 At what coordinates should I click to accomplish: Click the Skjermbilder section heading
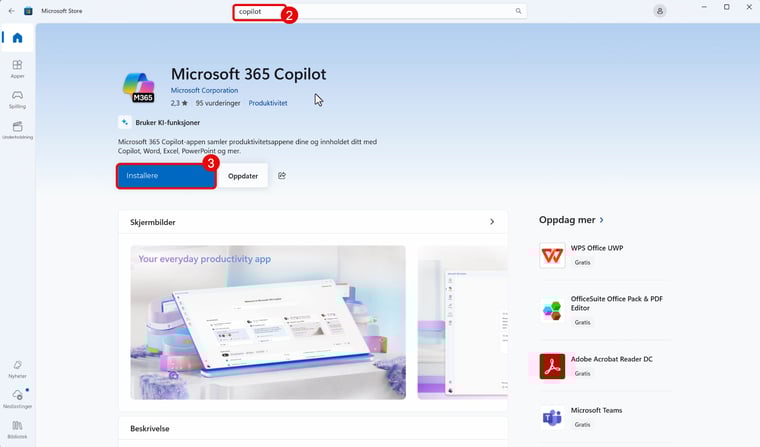153,222
